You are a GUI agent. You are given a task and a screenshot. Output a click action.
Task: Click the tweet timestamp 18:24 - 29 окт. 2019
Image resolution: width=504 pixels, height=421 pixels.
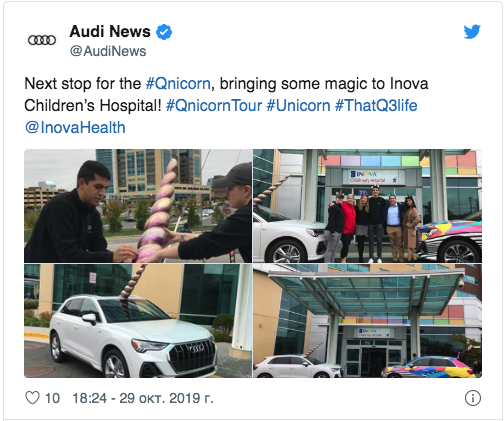coord(143,398)
